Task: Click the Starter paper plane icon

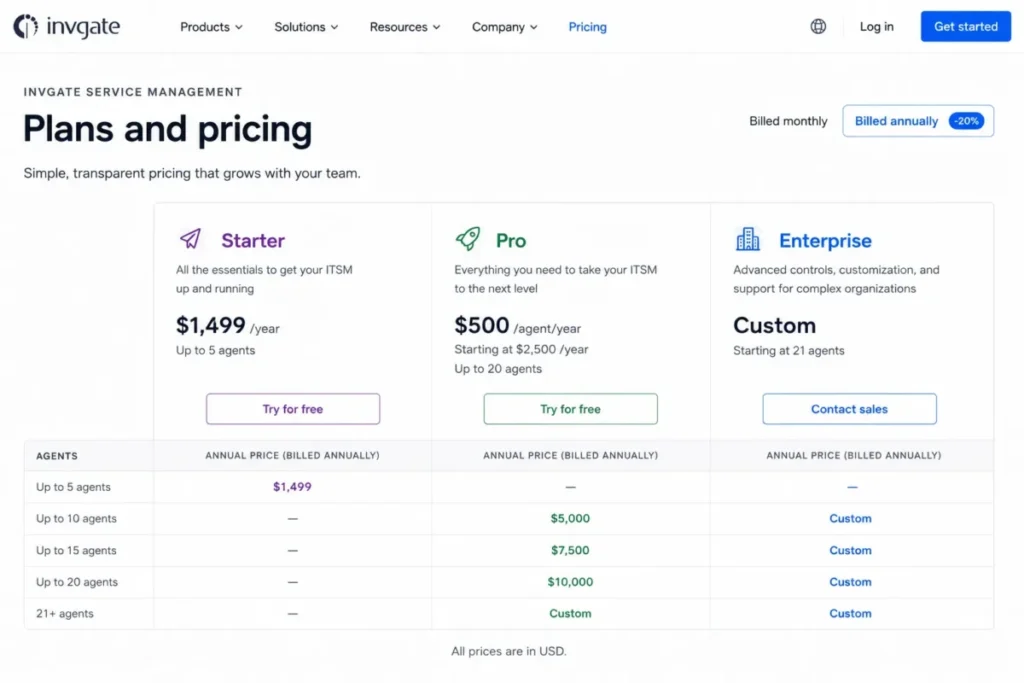Action: pyautogui.click(x=191, y=239)
